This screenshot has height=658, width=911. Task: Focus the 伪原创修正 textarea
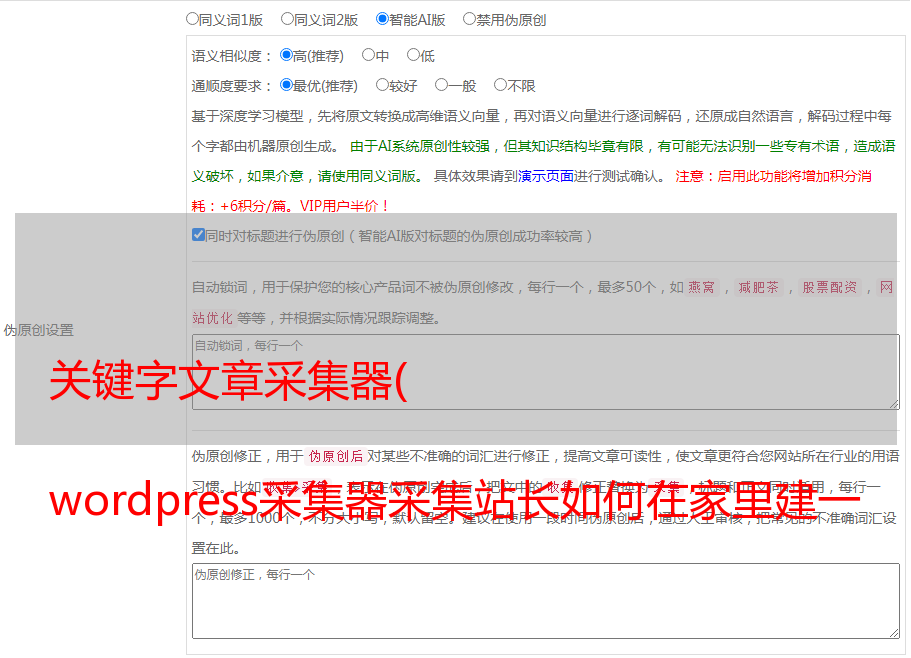click(x=546, y=601)
